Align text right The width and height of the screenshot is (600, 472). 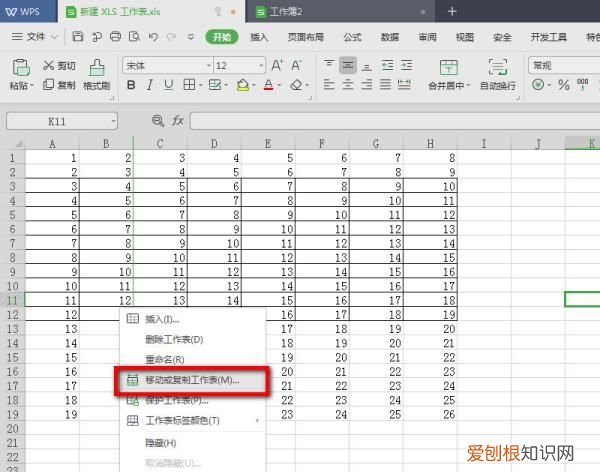tap(367, 84)
